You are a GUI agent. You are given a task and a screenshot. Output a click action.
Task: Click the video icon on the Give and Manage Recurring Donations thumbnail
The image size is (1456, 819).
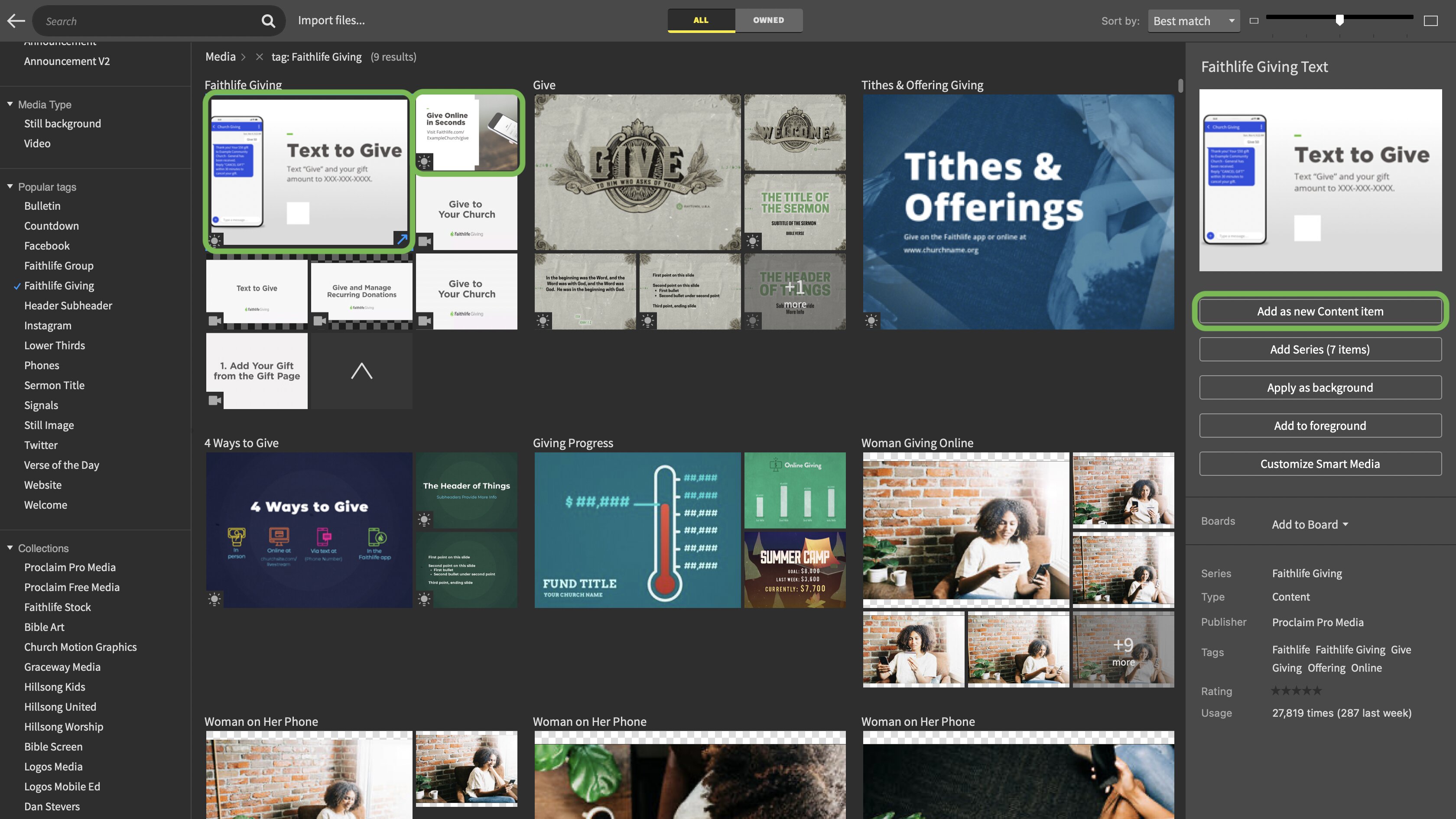[319, 321]
